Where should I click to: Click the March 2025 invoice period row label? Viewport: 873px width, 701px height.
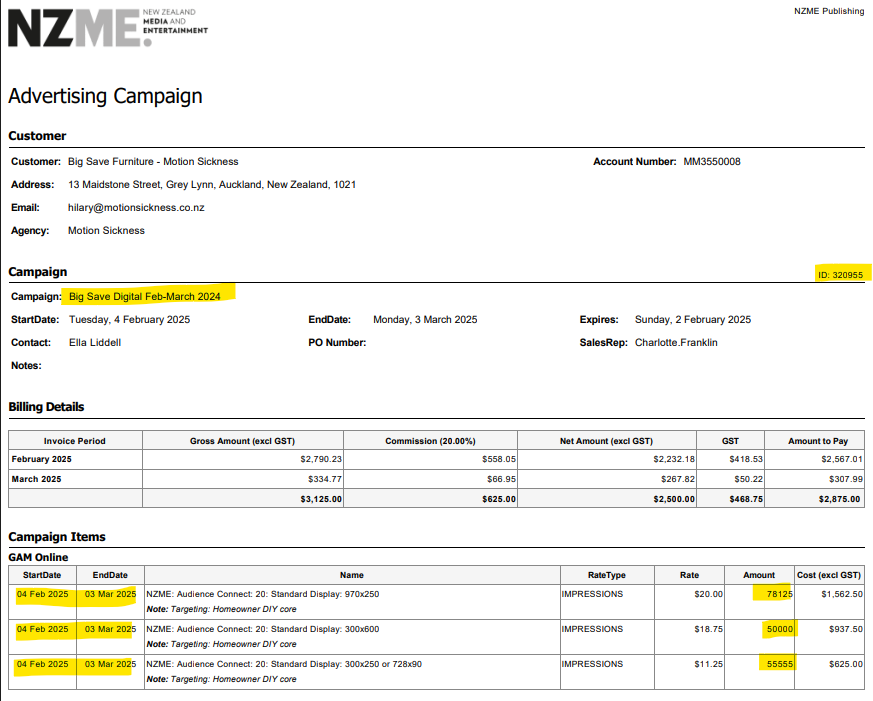[38, 478]
